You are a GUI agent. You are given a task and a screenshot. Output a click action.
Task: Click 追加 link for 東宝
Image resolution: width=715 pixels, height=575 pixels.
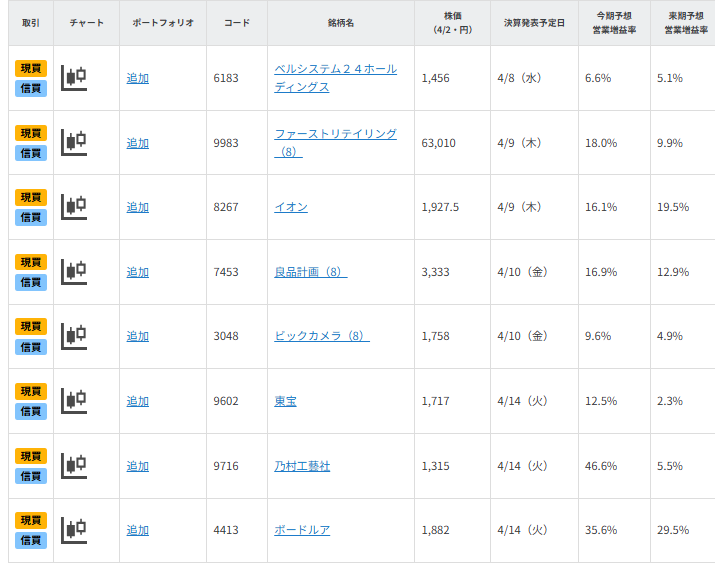tap(137, 401)
